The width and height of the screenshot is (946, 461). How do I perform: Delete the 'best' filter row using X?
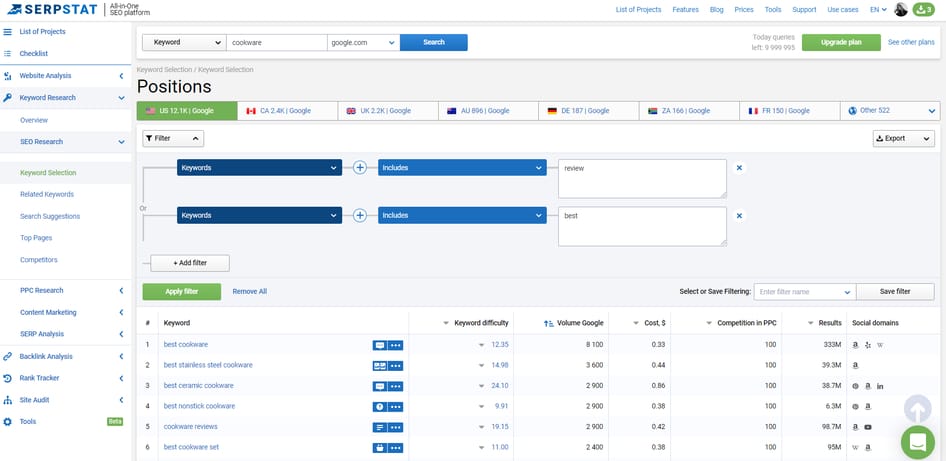pos(739,215)
